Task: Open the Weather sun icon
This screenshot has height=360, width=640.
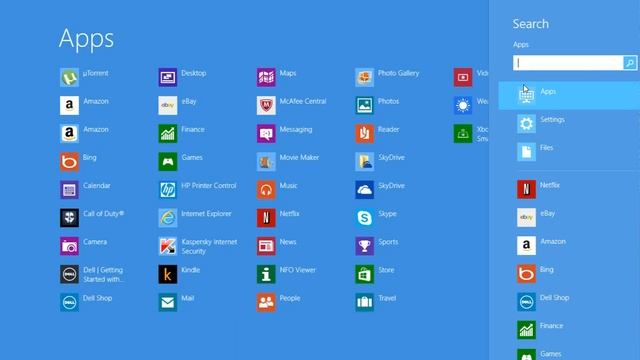Action: pos(463,105)
